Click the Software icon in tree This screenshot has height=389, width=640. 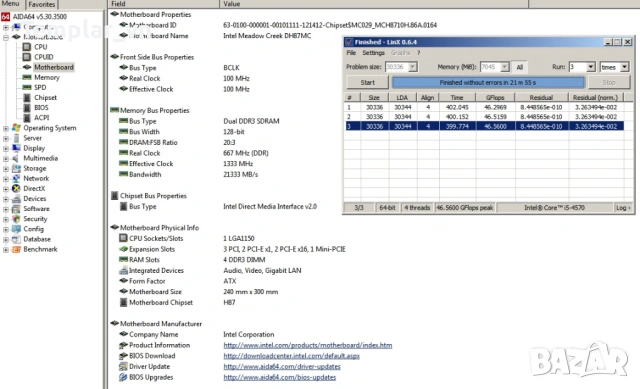[16, 209]
